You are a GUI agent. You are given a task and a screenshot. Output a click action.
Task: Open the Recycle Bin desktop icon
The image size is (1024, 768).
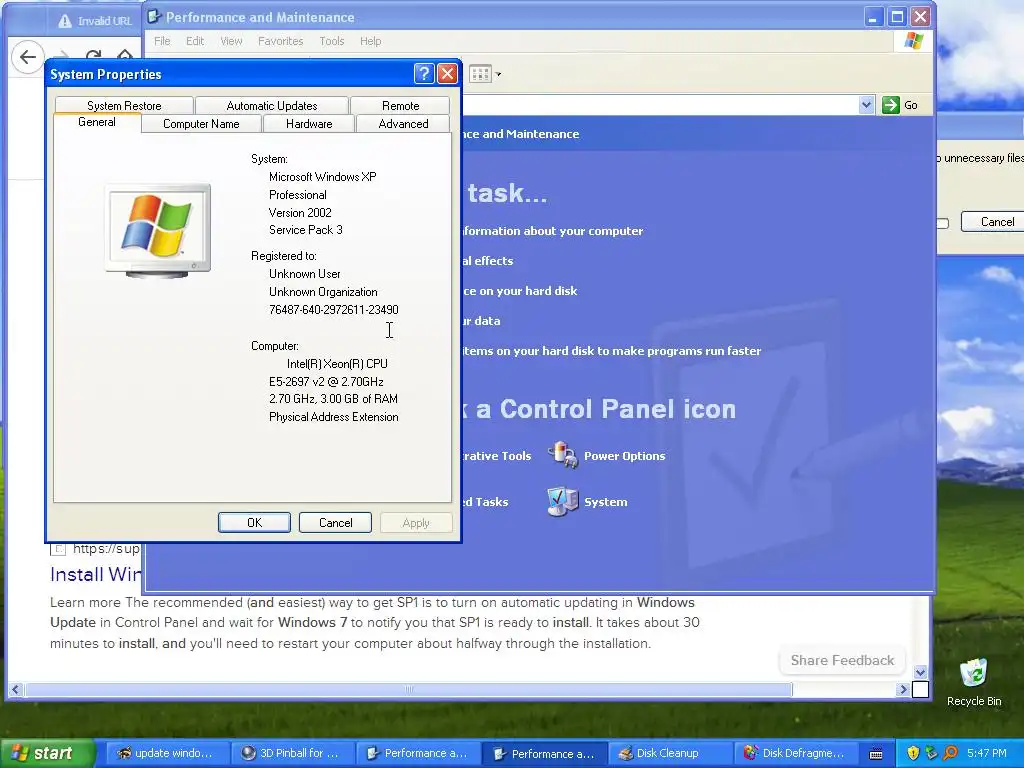974,682
